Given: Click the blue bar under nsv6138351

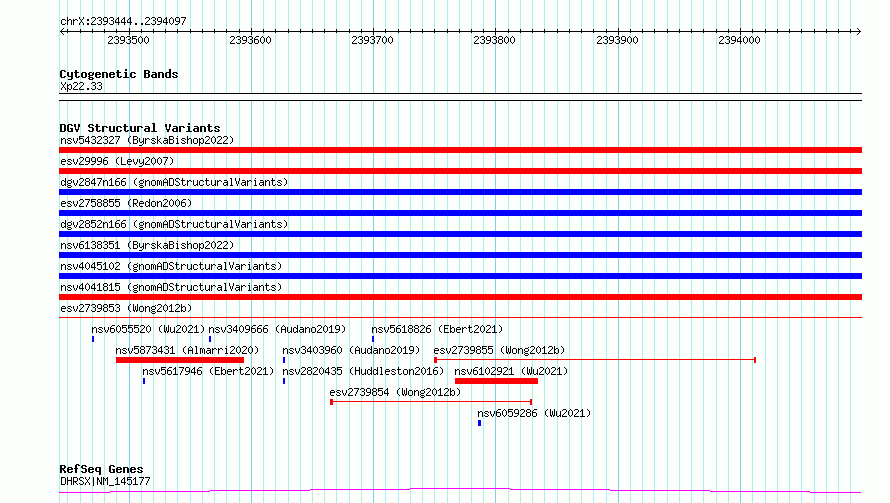Looking at the screenshot, I should (460, 255).
